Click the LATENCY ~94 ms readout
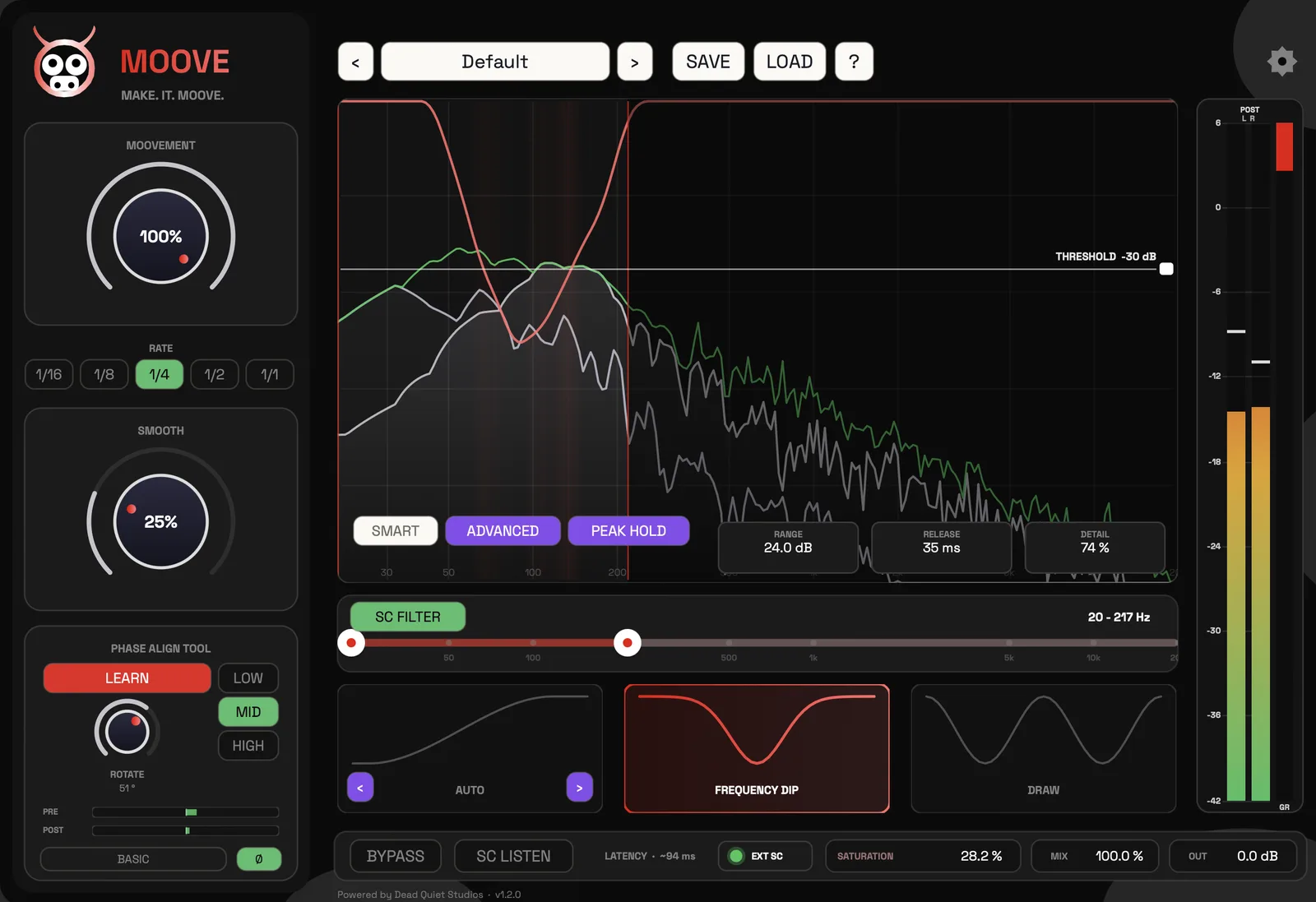This screenshot has height=902, width=1316. [650, 856]
